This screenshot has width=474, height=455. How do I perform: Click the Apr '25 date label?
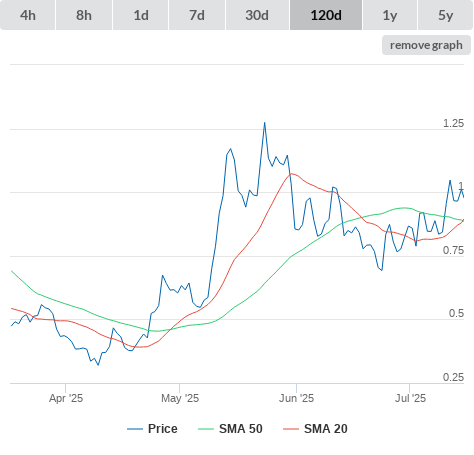66,398
